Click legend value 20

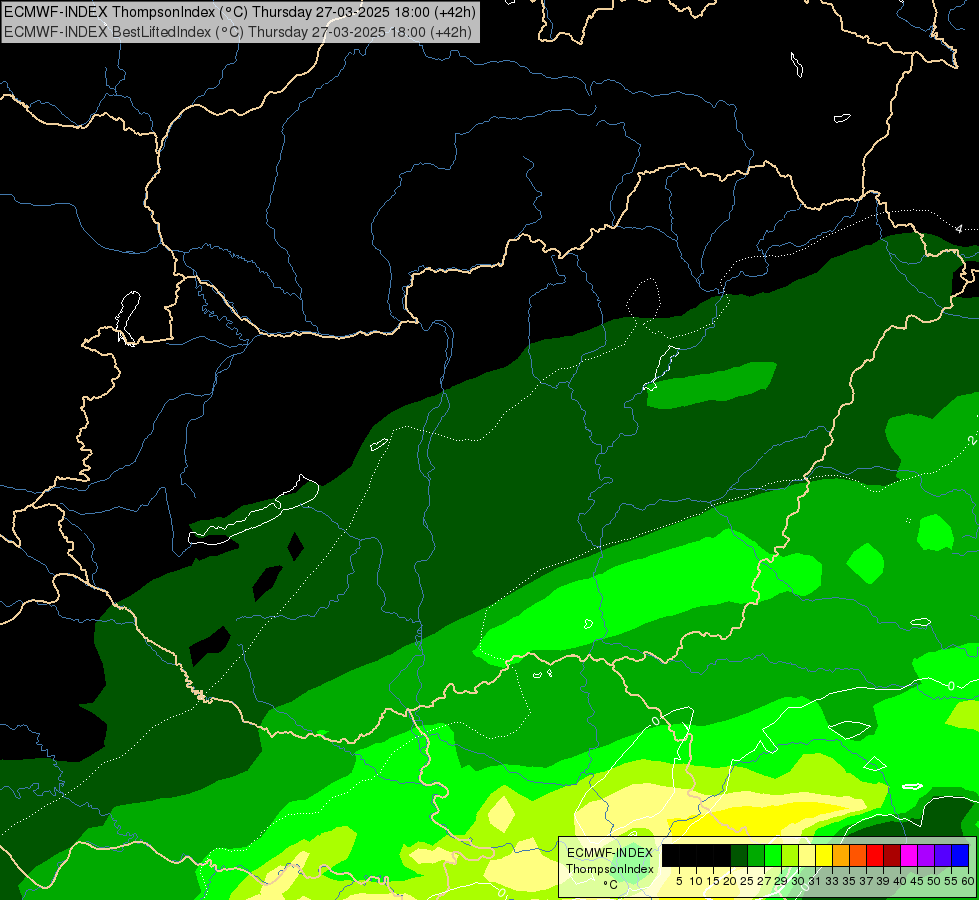(730, 881)
